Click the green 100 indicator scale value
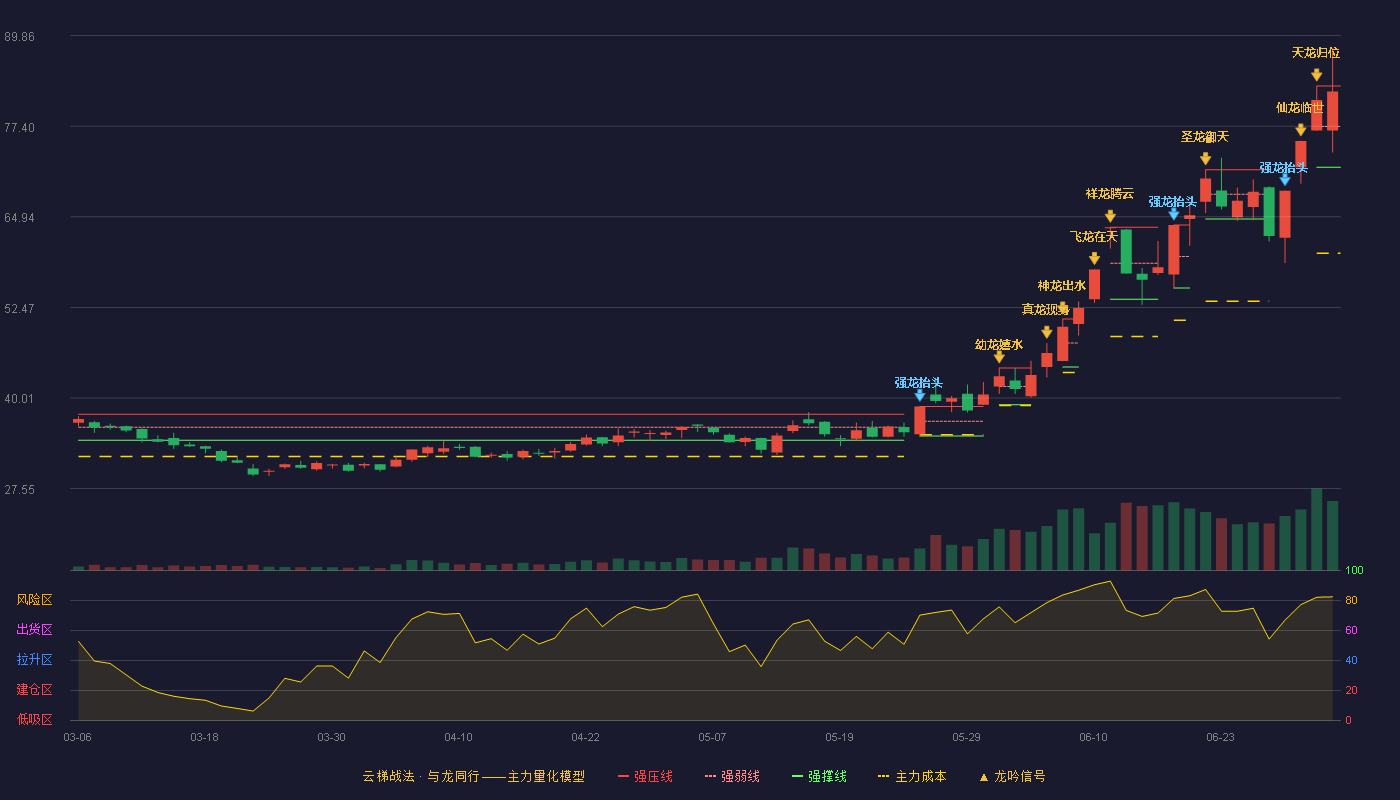Screen dimensions: 1400x800 (x=1354, y=571)
